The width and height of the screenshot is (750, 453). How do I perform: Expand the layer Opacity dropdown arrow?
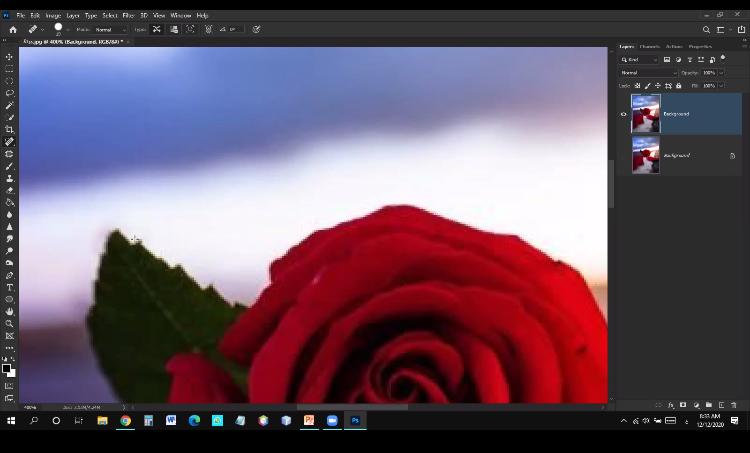coord(722,73)
